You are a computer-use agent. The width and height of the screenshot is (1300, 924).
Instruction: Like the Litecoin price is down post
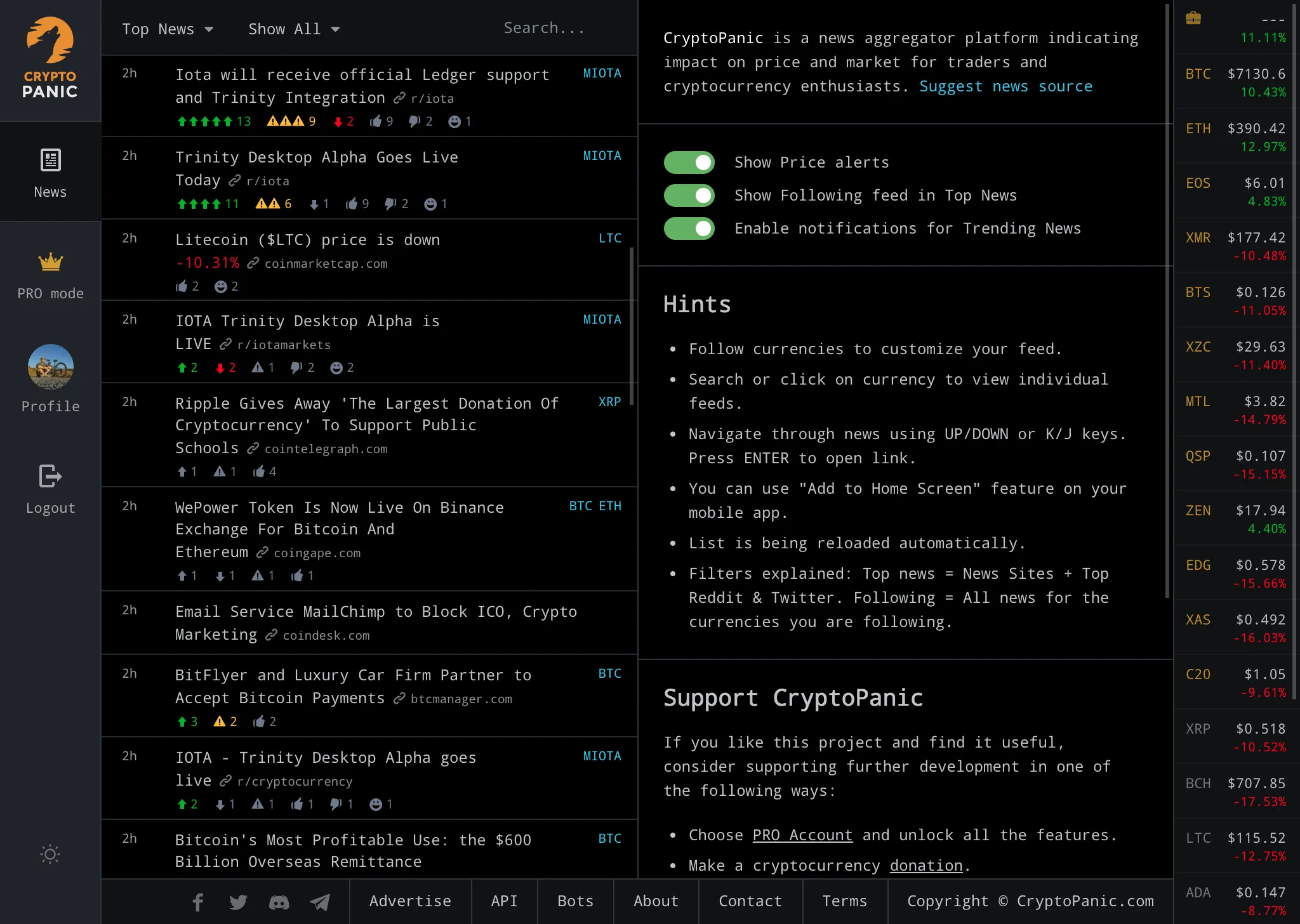(x=187, y=286)
